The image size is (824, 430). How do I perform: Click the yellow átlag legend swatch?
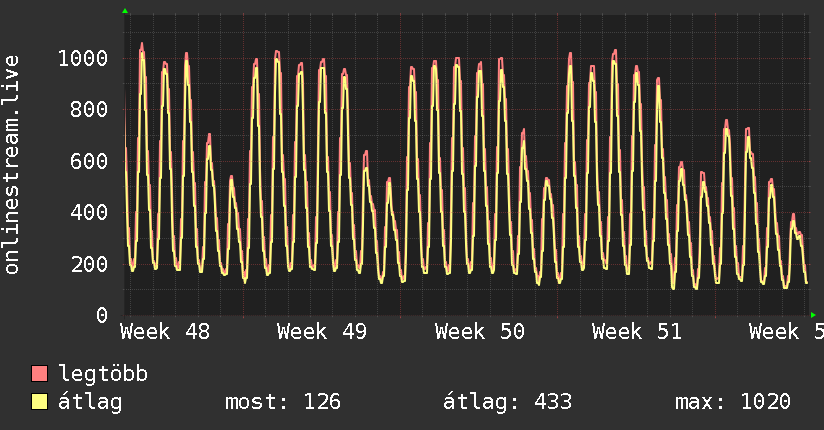(40, 403)
